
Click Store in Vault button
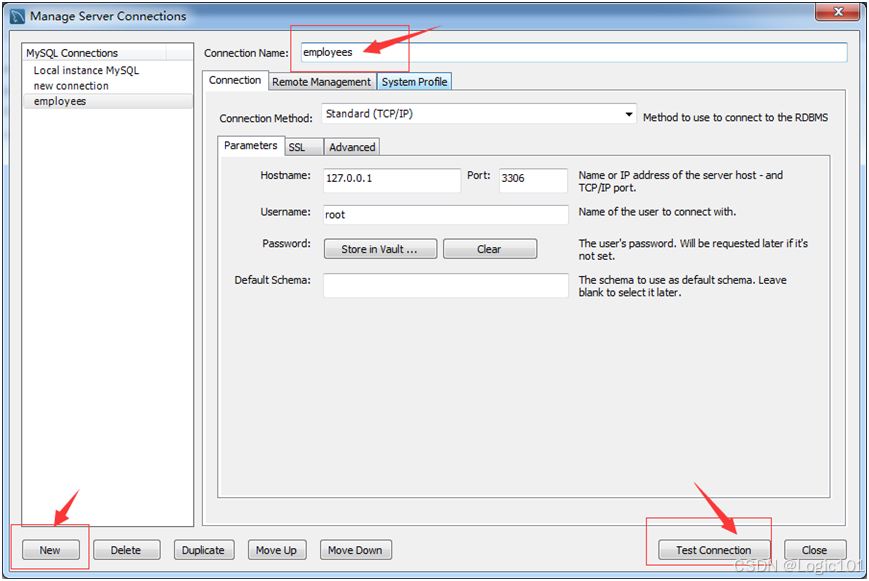[380, 249]
